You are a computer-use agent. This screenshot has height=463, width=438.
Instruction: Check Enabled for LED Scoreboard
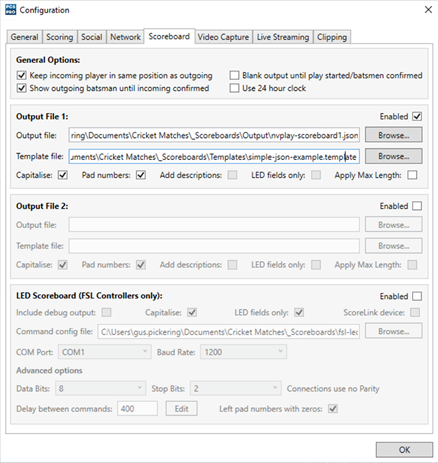pyautogui.click(x=417, y=296)
